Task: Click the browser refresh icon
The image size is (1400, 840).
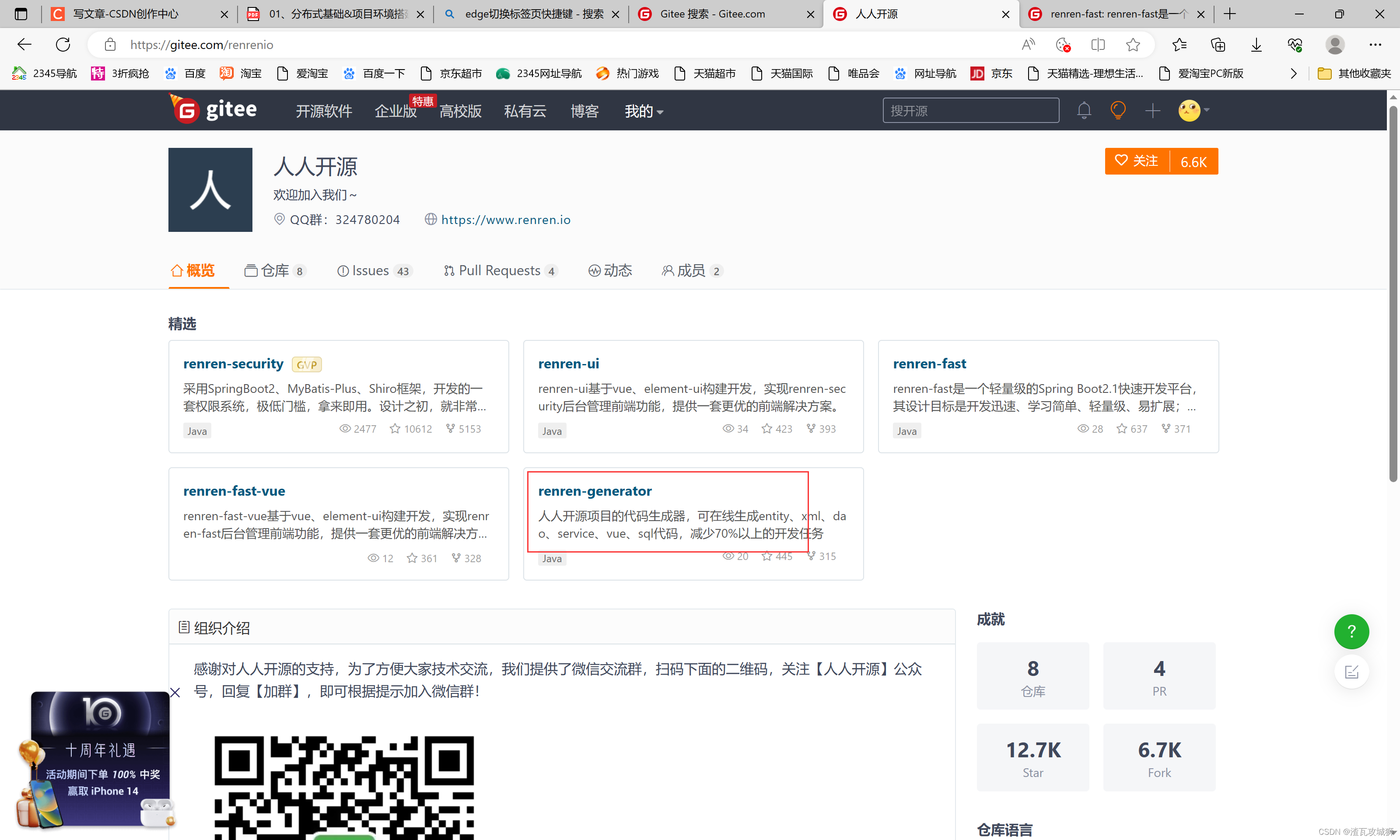Action: [x=63, y=45]
